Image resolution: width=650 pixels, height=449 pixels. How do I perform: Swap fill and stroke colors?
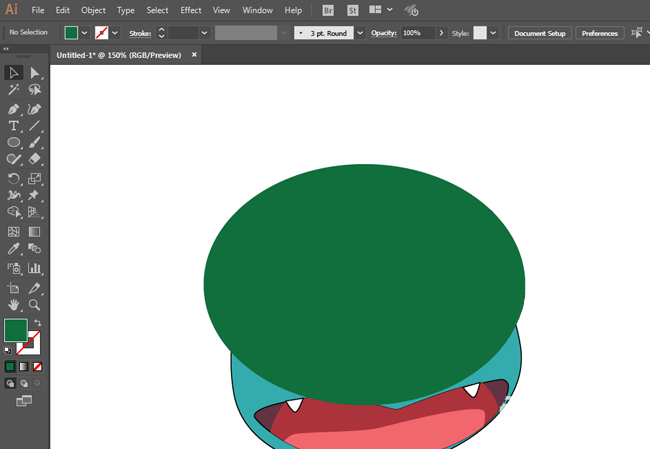pyautogui.click(x=38, y=322)
